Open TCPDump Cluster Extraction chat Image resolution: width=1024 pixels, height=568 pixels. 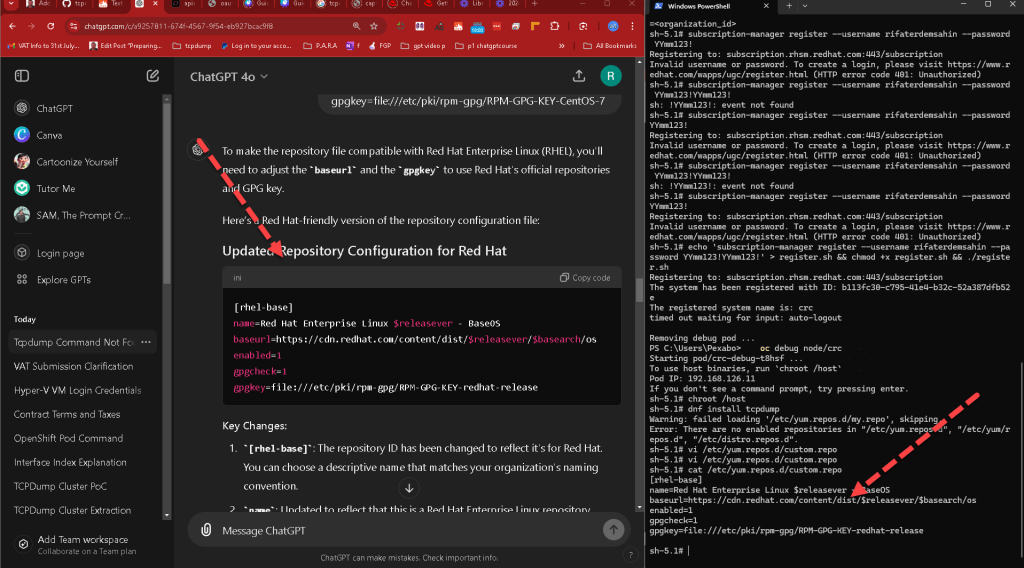pyautogui.click(x=72, y=510)
